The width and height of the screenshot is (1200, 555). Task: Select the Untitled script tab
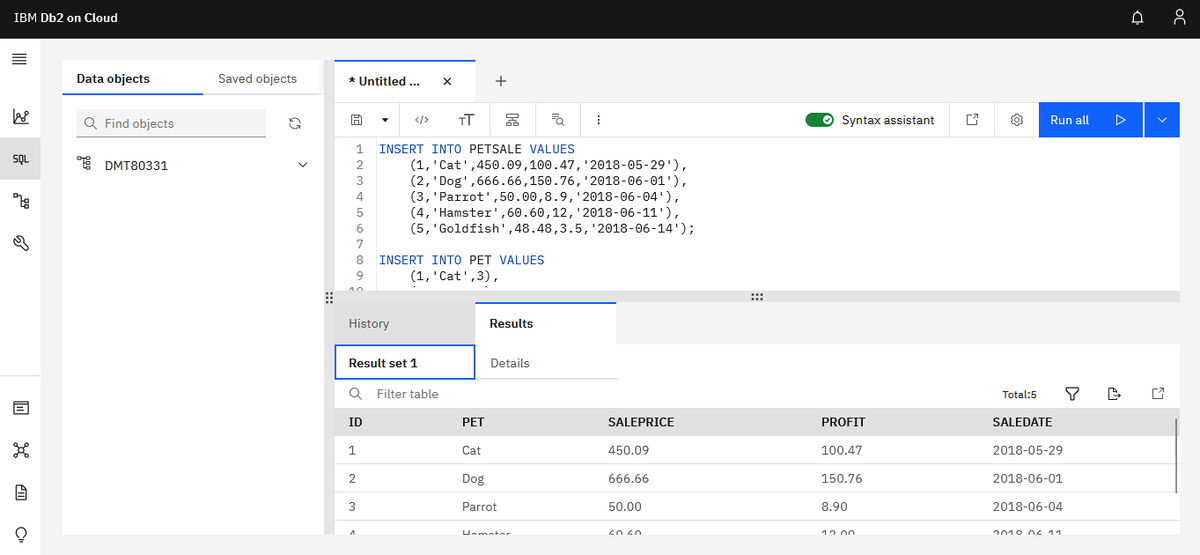tap(384, 81)
